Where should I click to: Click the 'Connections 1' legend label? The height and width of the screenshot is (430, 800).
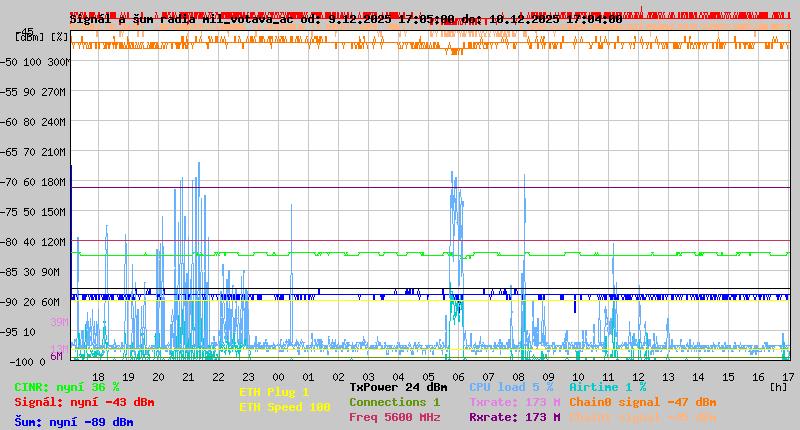tap(394, 402)
